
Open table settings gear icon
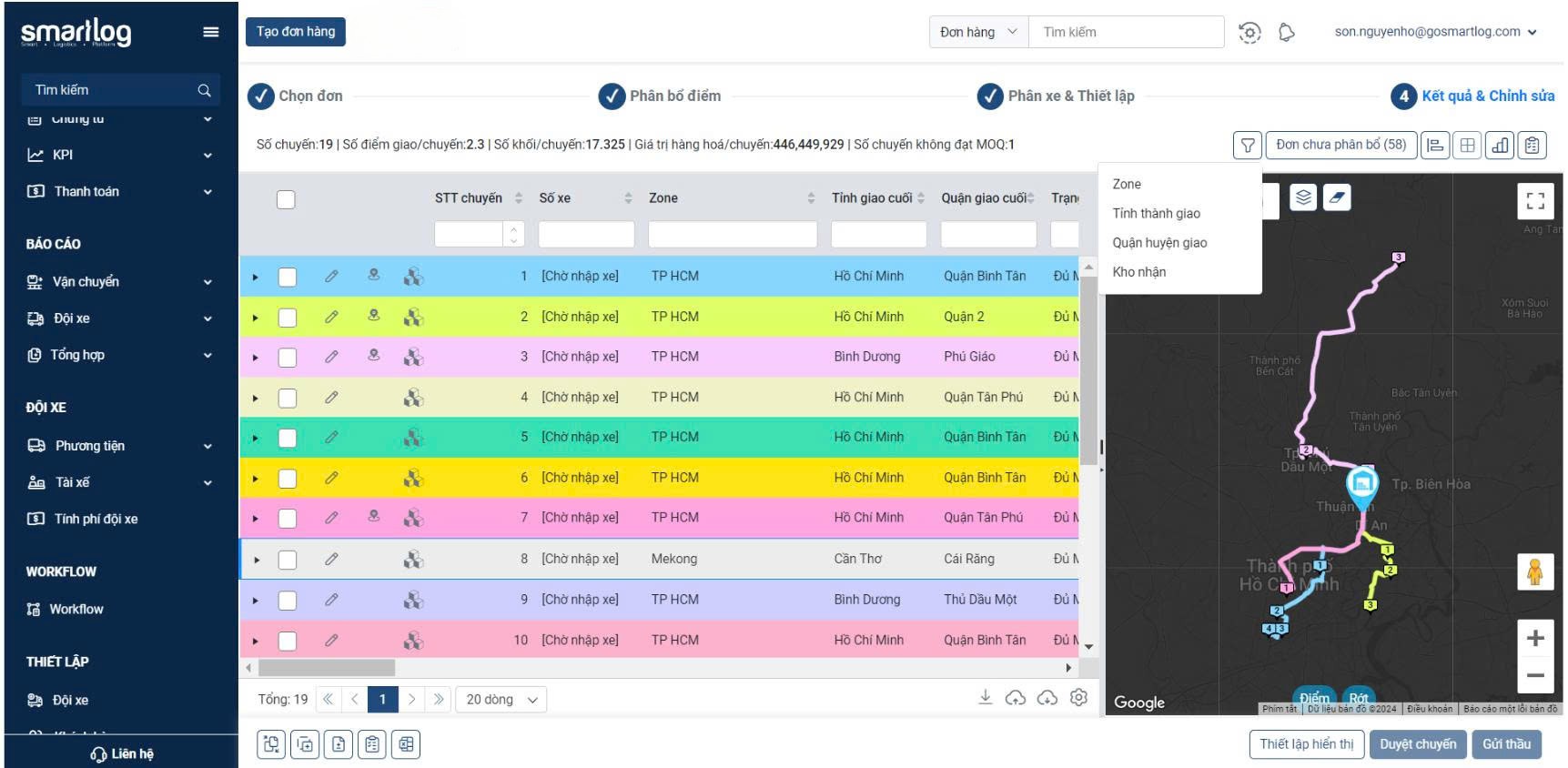point(1079,698)
